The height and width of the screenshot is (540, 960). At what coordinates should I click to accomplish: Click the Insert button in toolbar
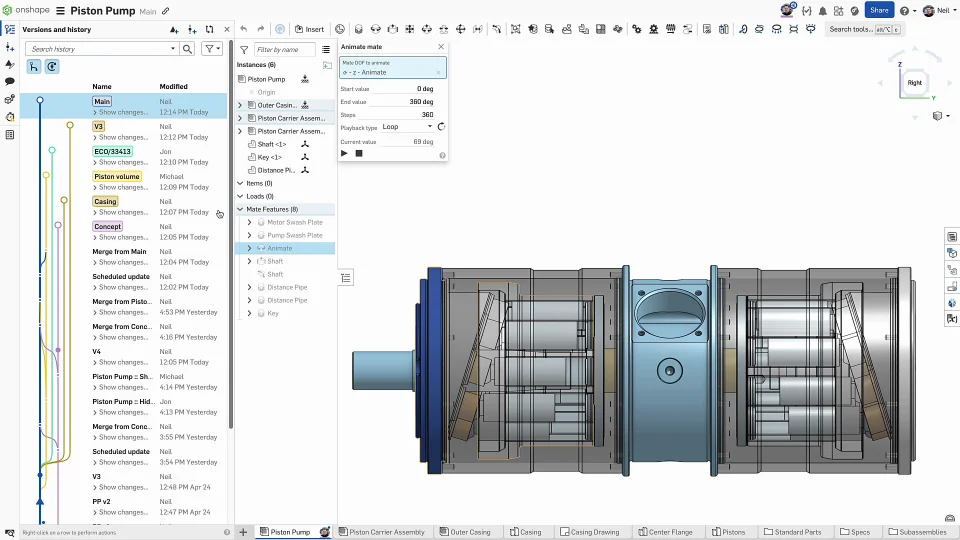click(310, 29)
